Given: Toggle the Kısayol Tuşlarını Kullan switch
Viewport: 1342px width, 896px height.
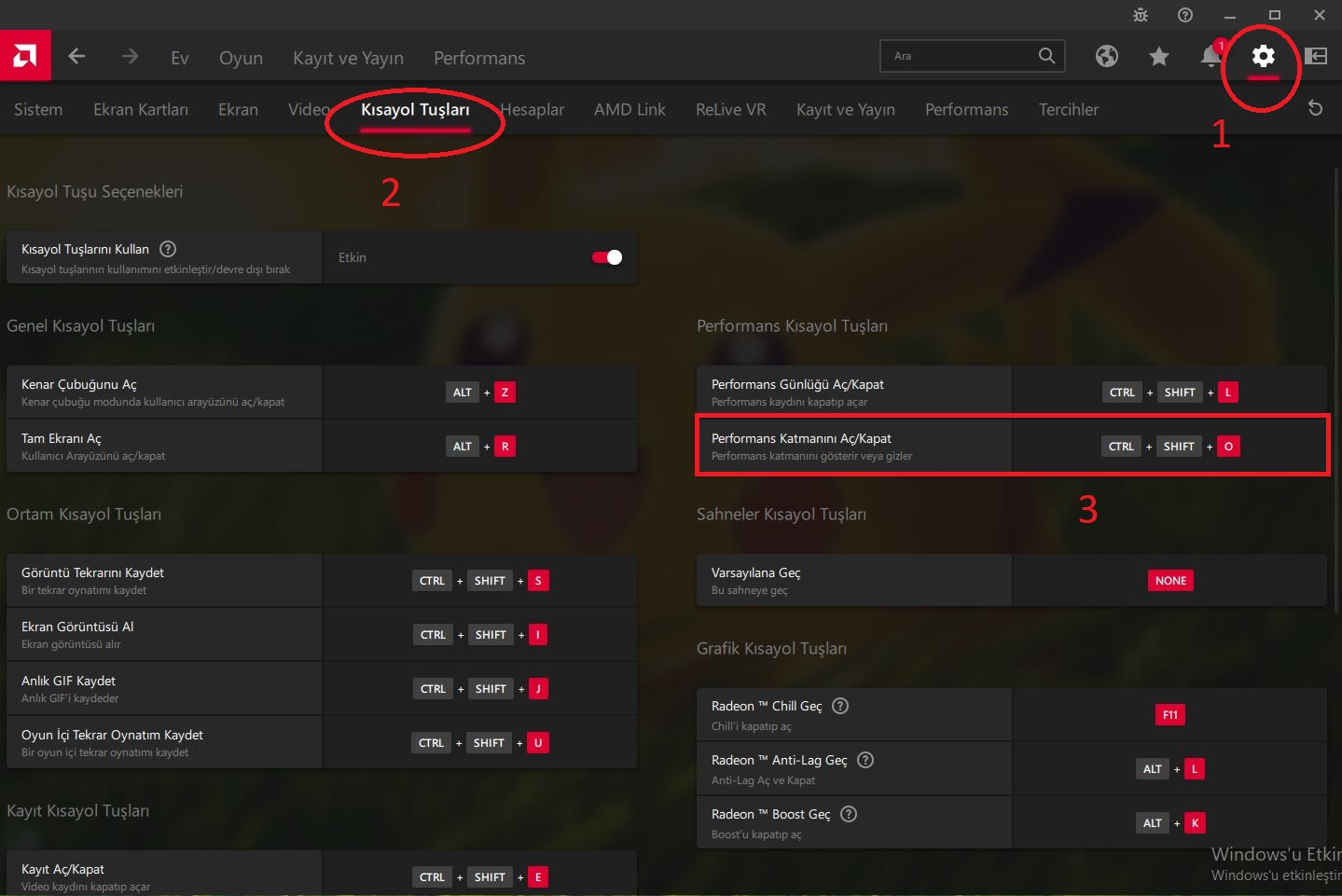Looking at the screenshot, I should point(607,257).
